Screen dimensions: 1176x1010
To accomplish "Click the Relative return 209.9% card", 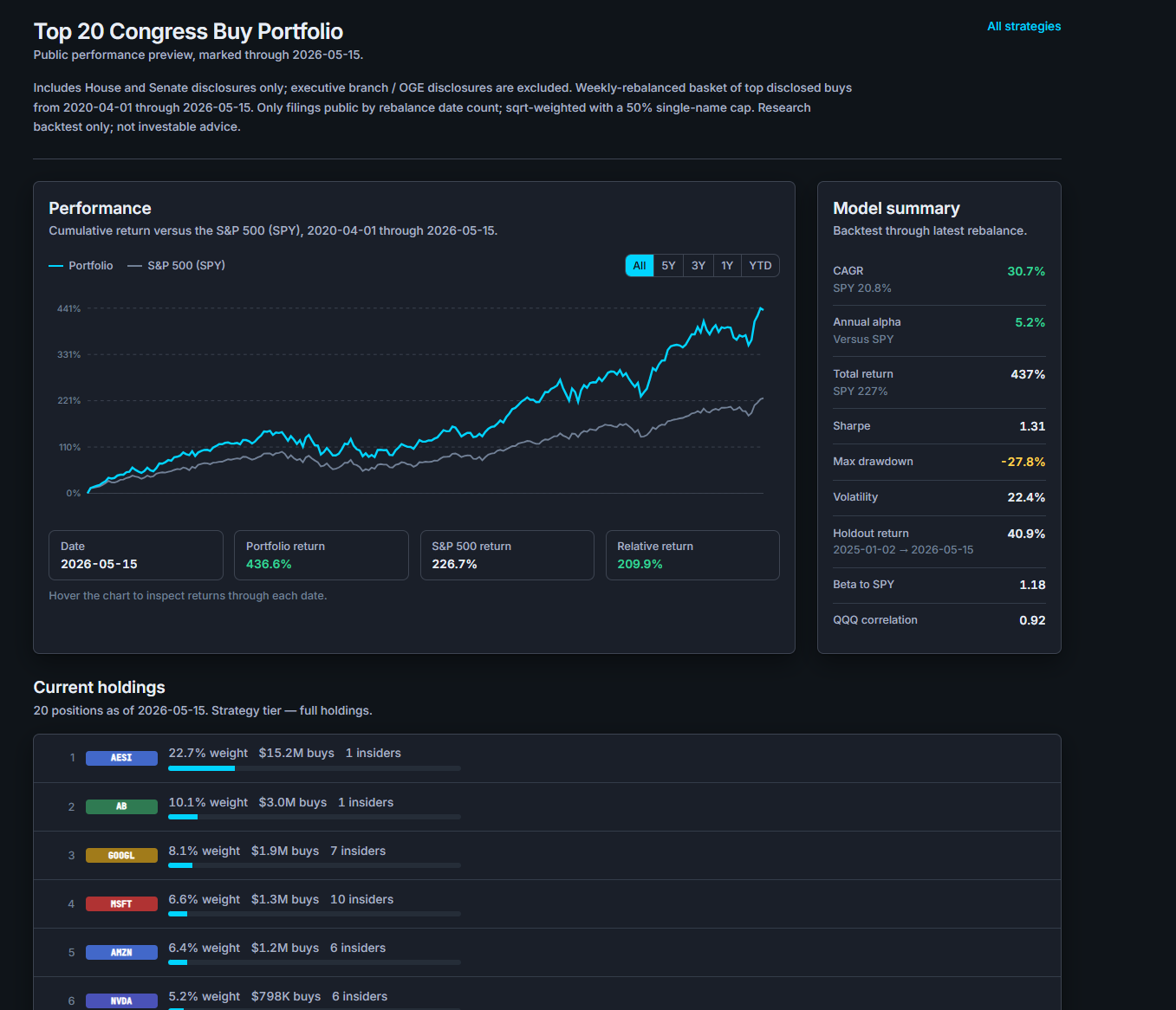I will [x=692, y=555].
